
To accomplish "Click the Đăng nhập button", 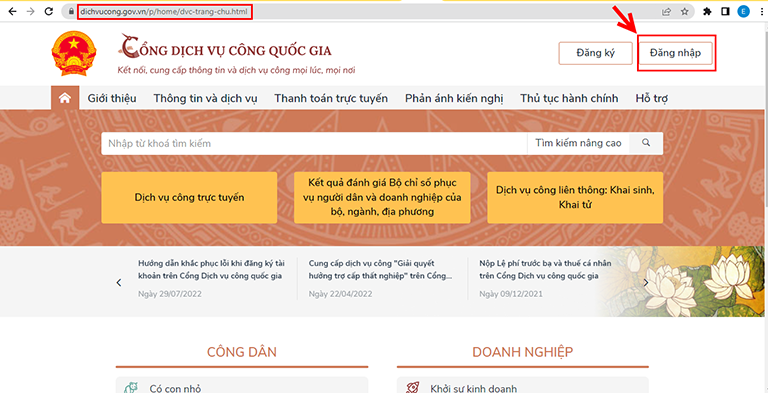I will (x=675, y=53).
